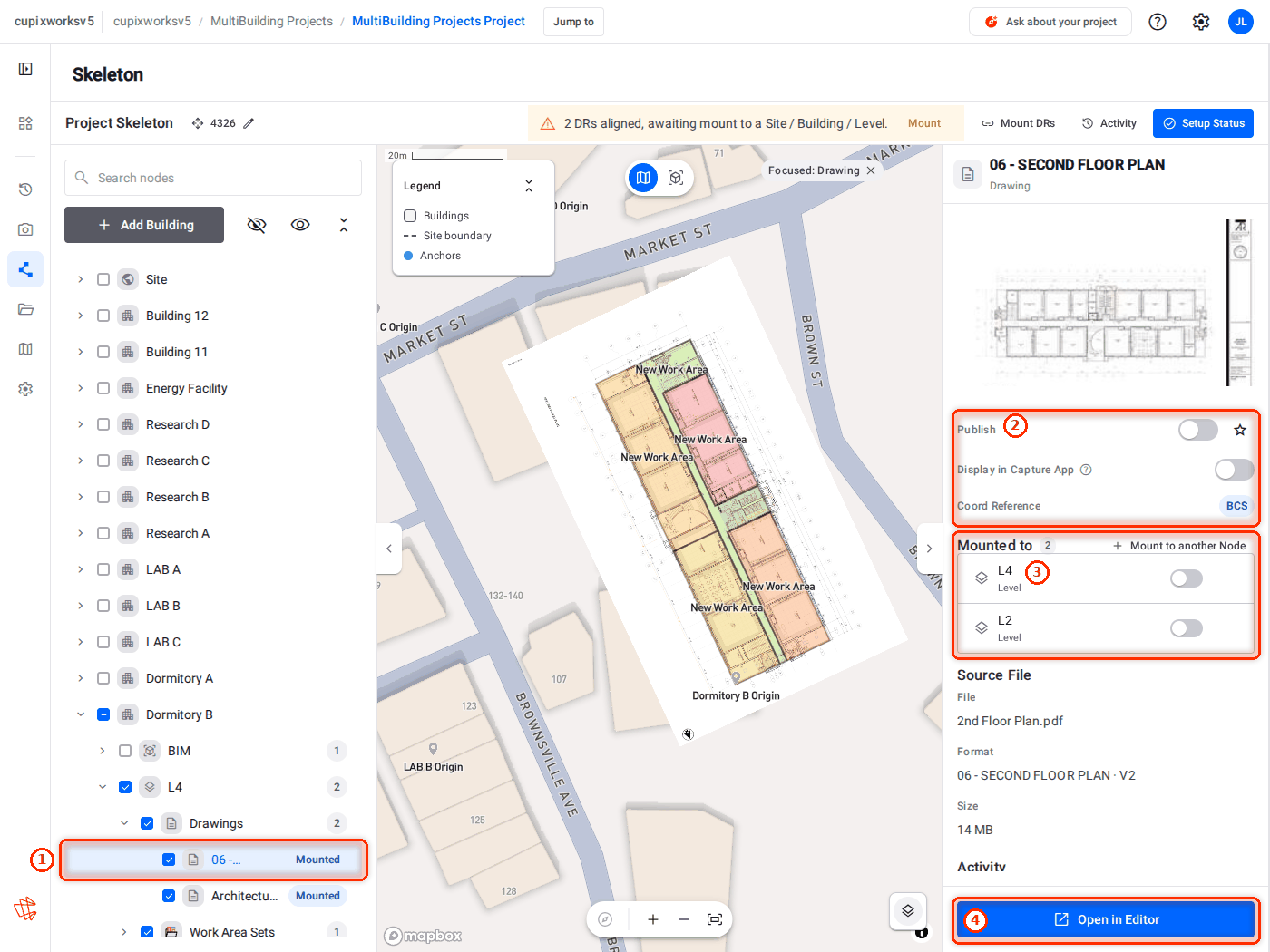Toggle Display in Capture App switch
This screenshot has width=1270, height=952.
(x=1235, y=470)
